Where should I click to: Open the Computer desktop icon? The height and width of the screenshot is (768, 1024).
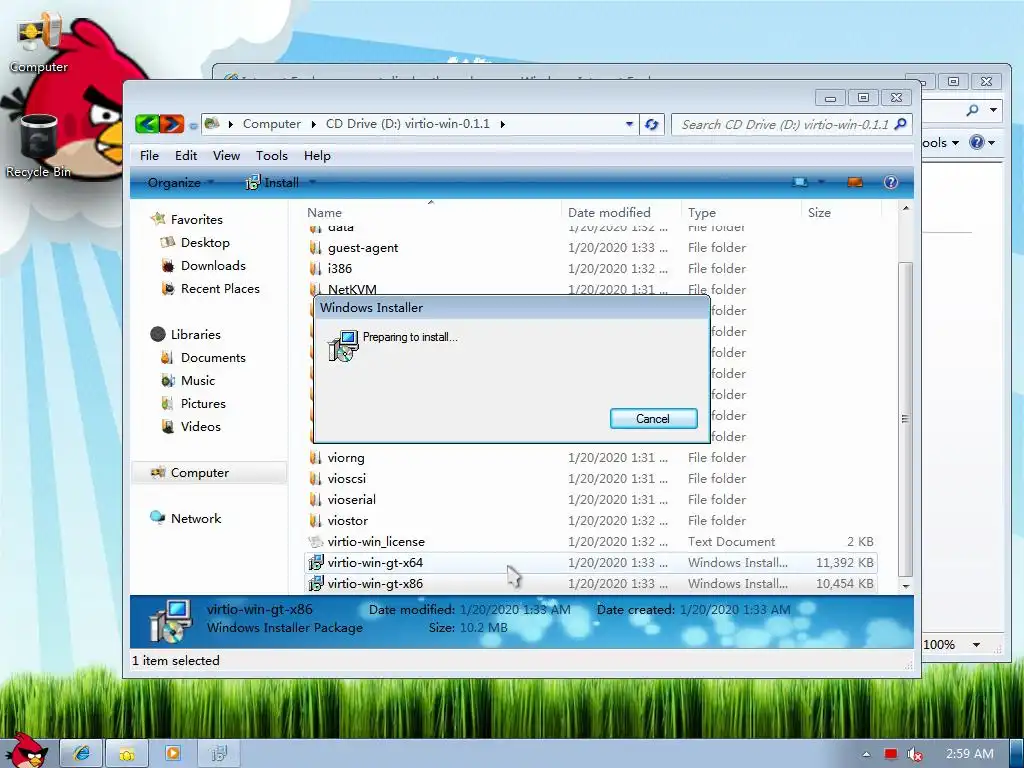[x=39, y=42]
